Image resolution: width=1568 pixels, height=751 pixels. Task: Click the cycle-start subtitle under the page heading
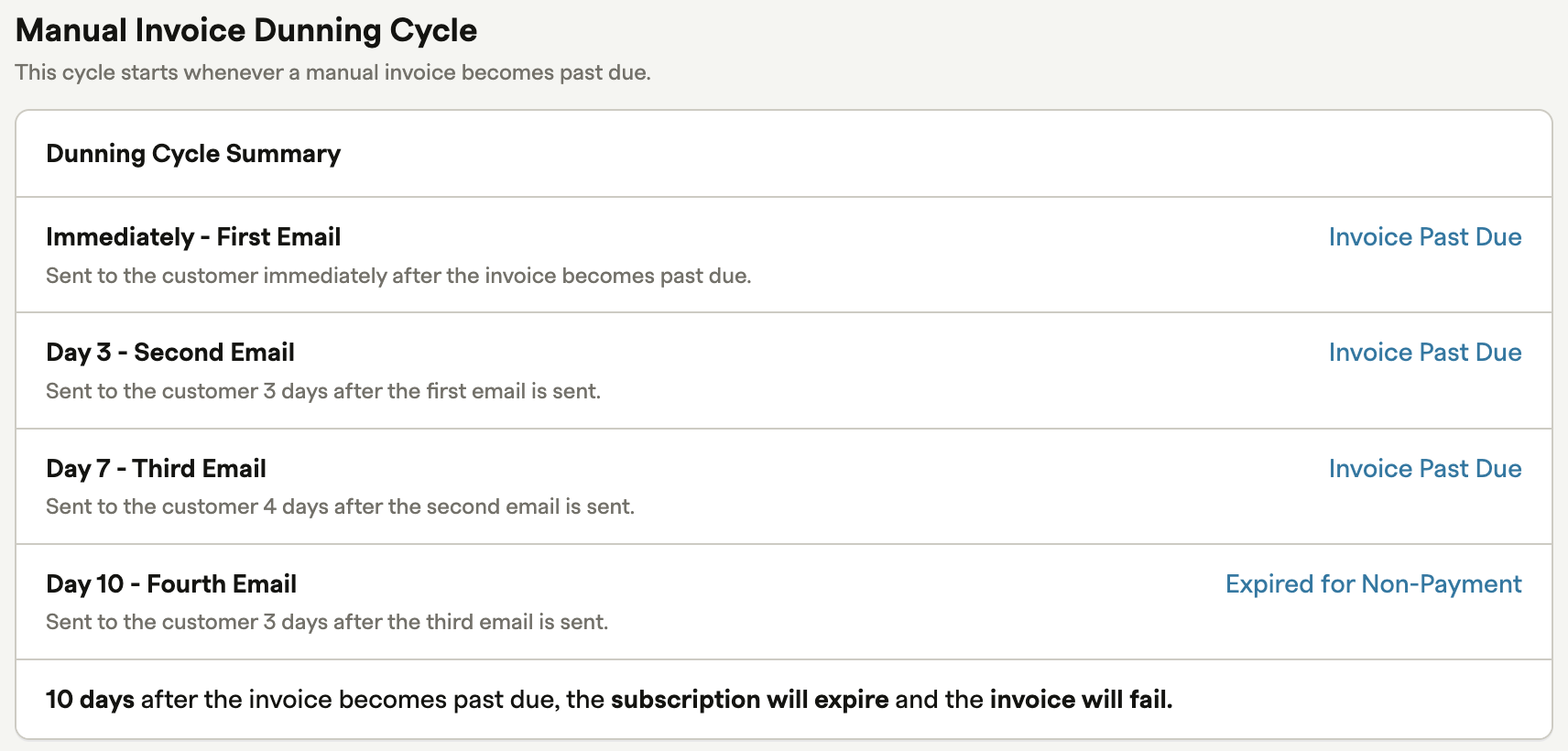click(x=333, y=72)
